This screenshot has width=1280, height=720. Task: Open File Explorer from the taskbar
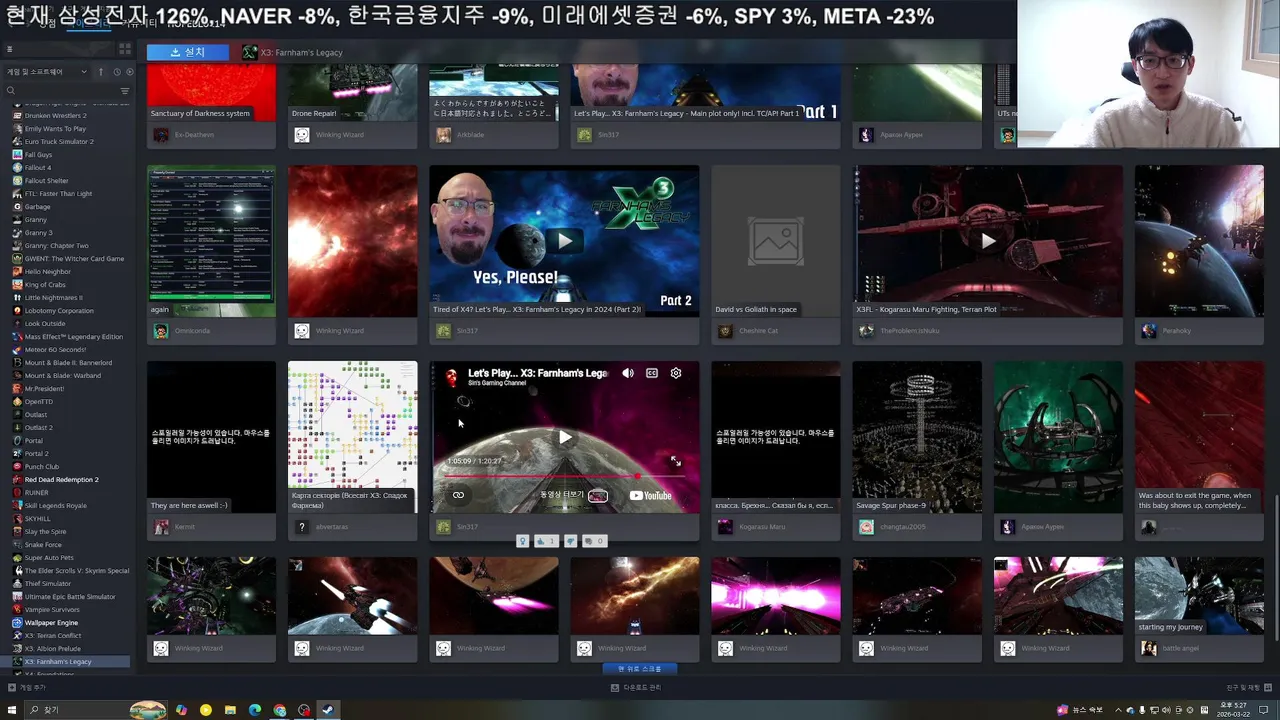click(230, 710)
